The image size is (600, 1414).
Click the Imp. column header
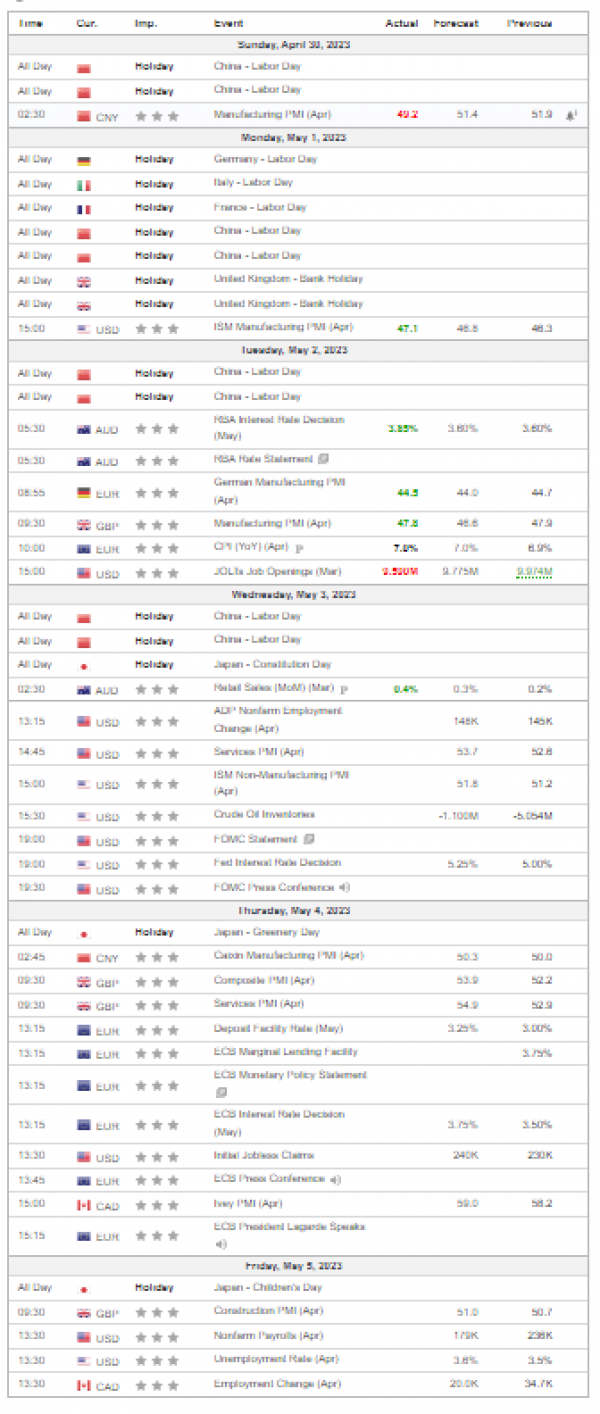tap(145, 23)
